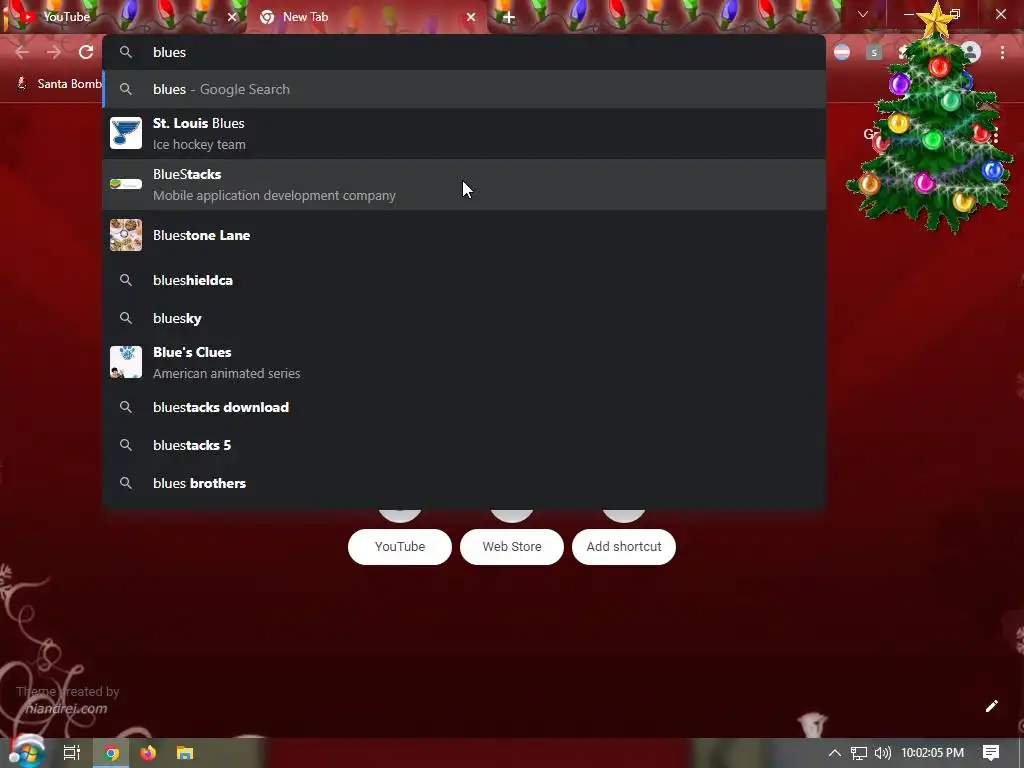Click the striped flag extension icon
1024x768 pixels.
pyautogui.click(x=842, y=52)
